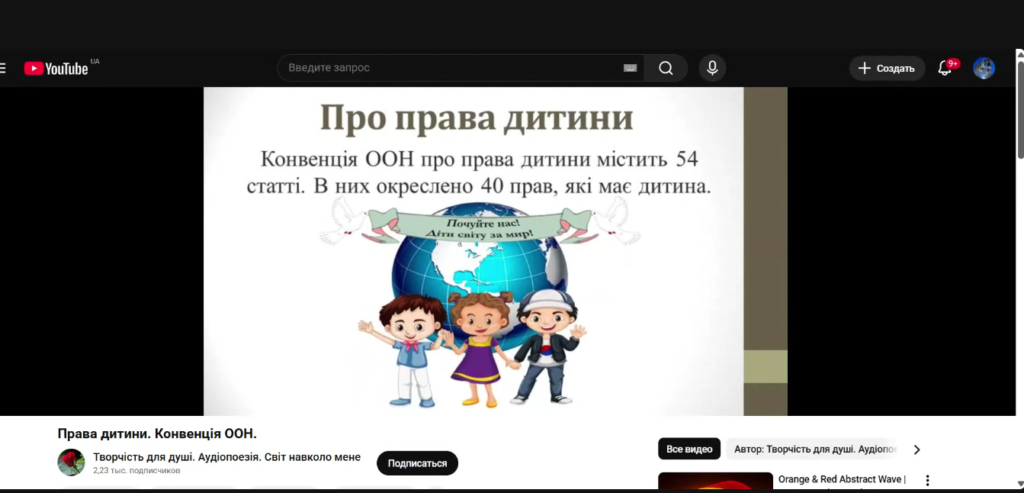Viewport: 1024px width, 493px height.
Task: Click the Создать button
Action: 887,68
